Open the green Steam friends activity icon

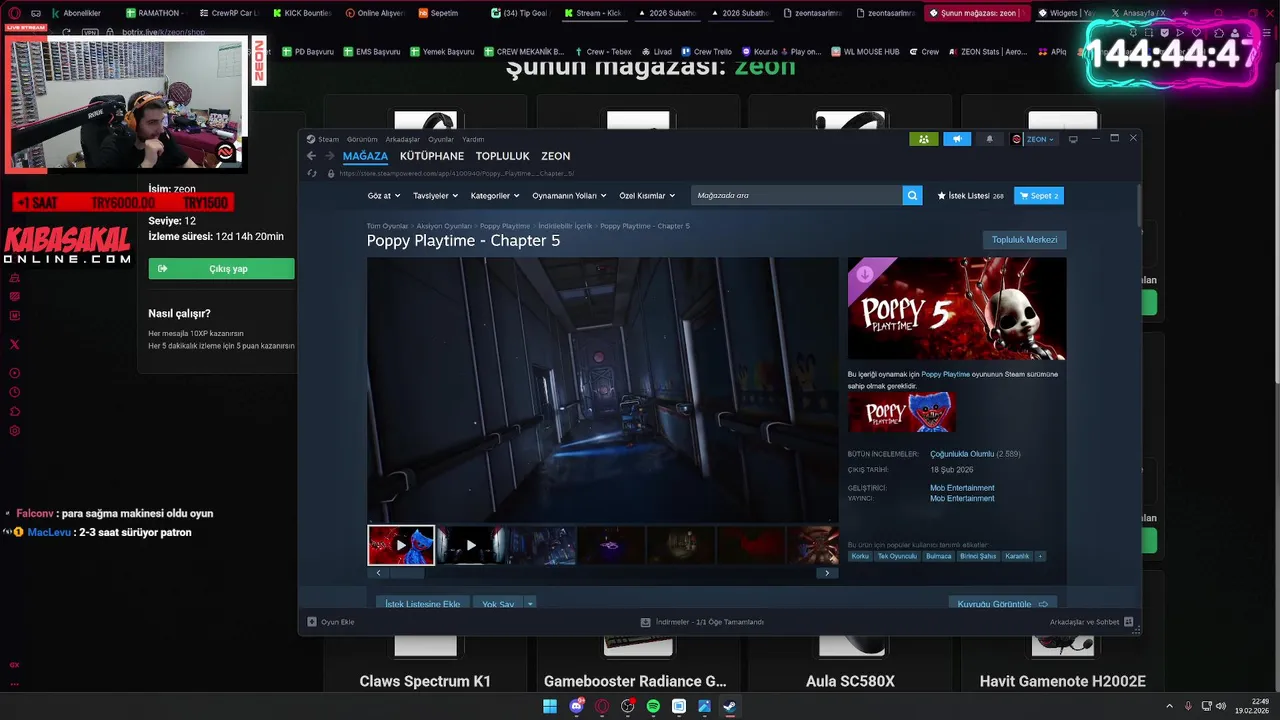coord(924,139)
